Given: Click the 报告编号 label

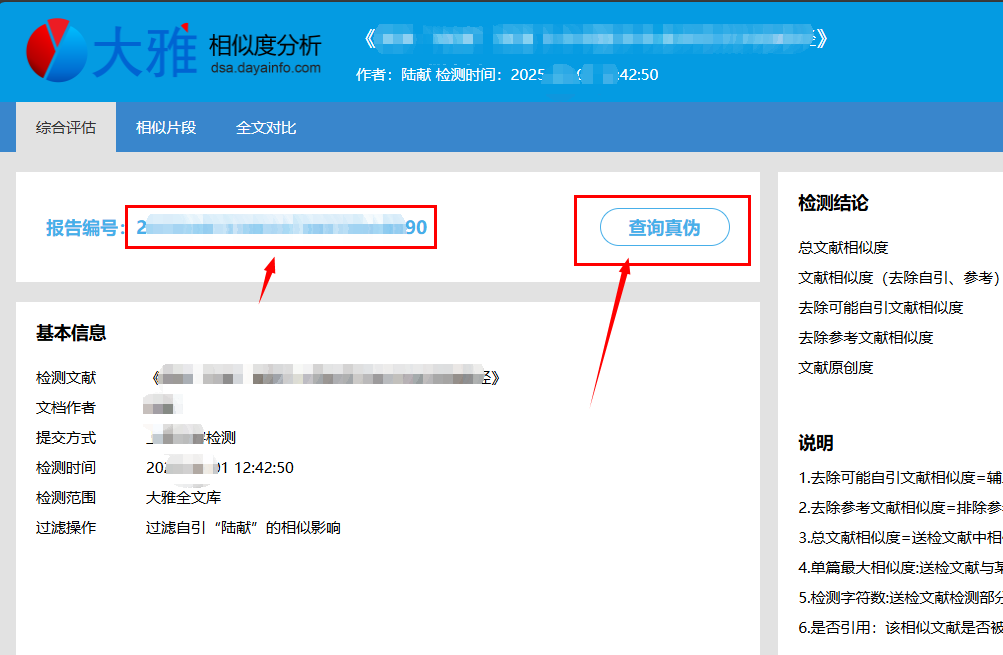Looking at the screenshot, I should pos(84,228).
